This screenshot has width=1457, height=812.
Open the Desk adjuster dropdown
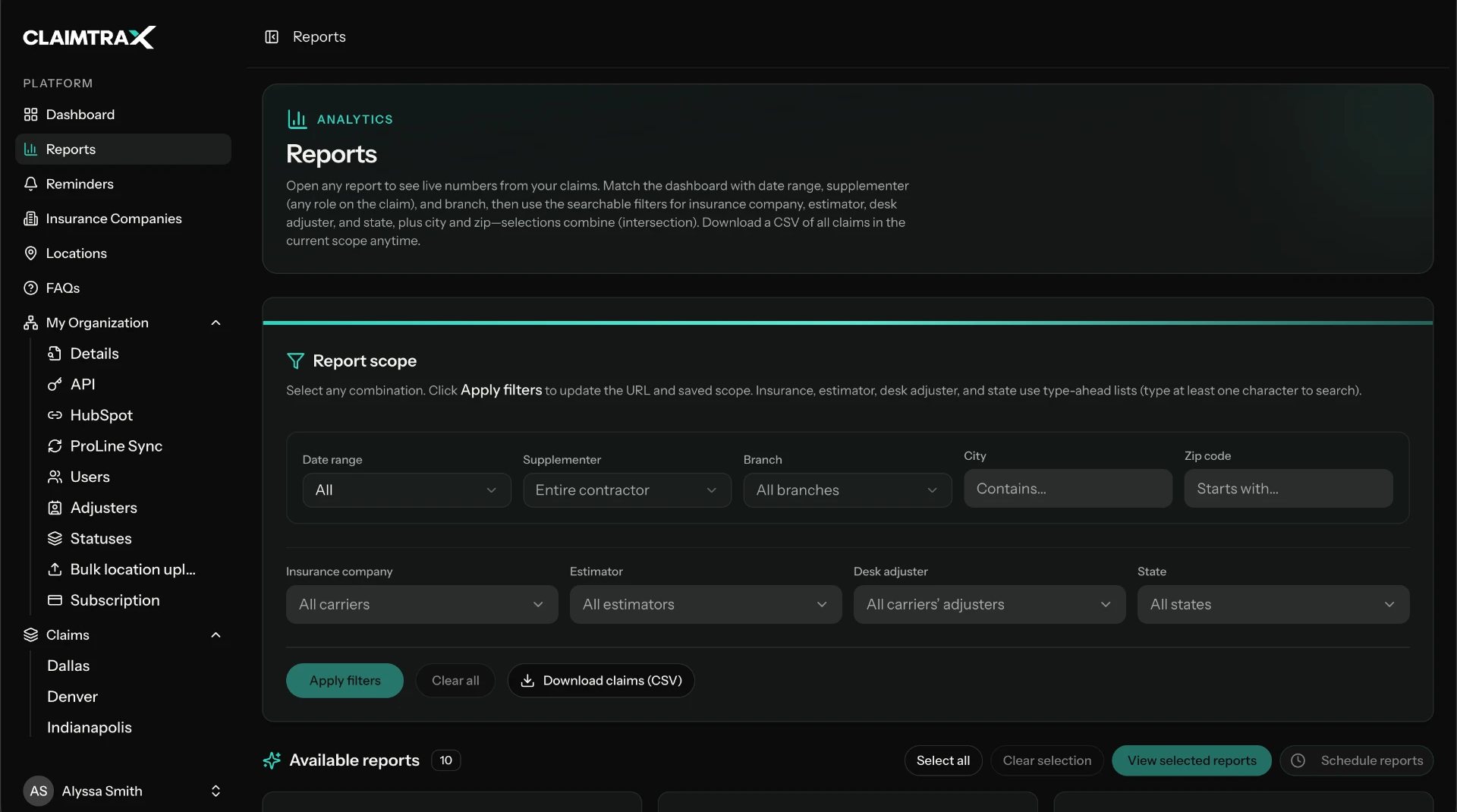pyautogui.click(x=990, y=604)
